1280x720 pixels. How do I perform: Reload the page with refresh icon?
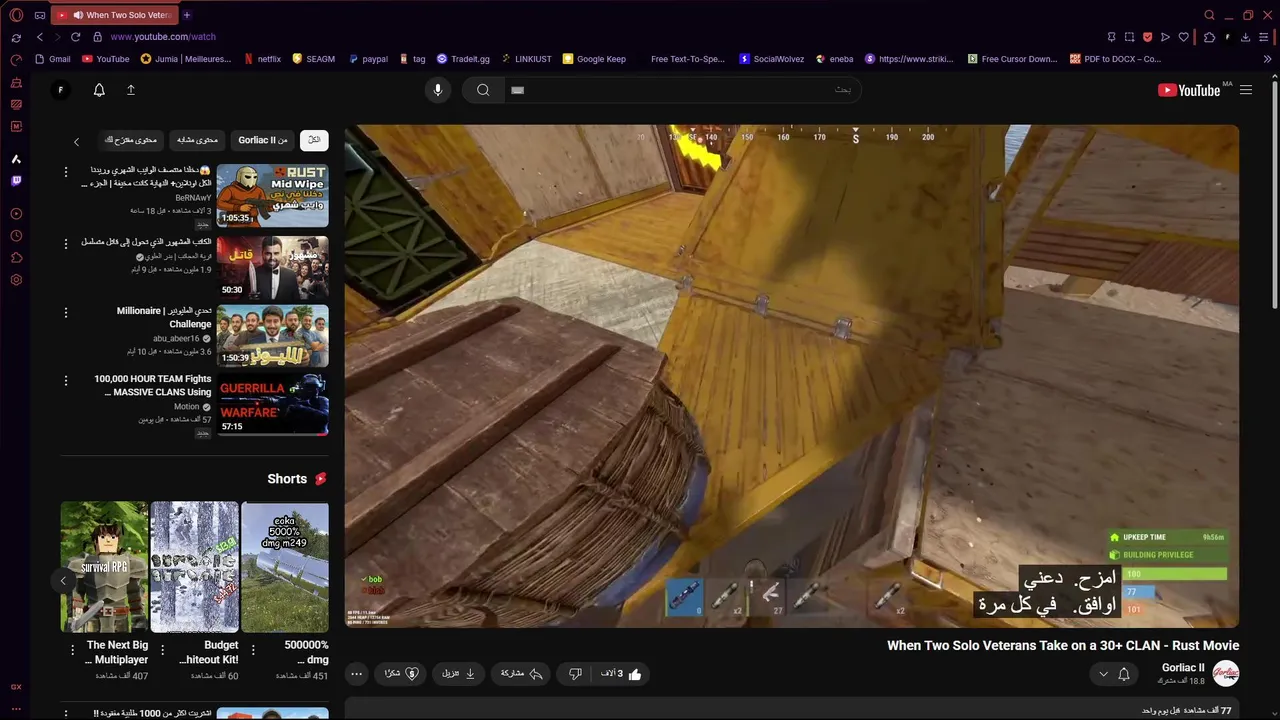(75, 37)
